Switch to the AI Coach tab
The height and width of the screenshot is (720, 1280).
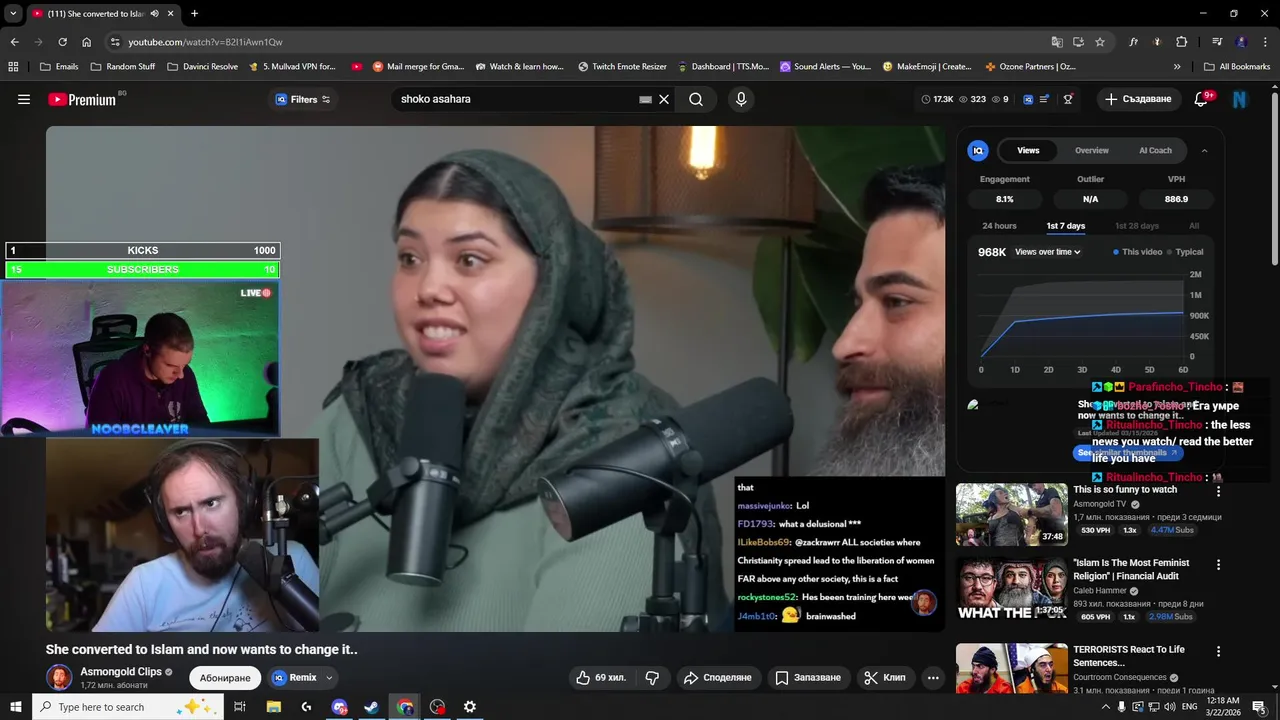pos(1155,150)
